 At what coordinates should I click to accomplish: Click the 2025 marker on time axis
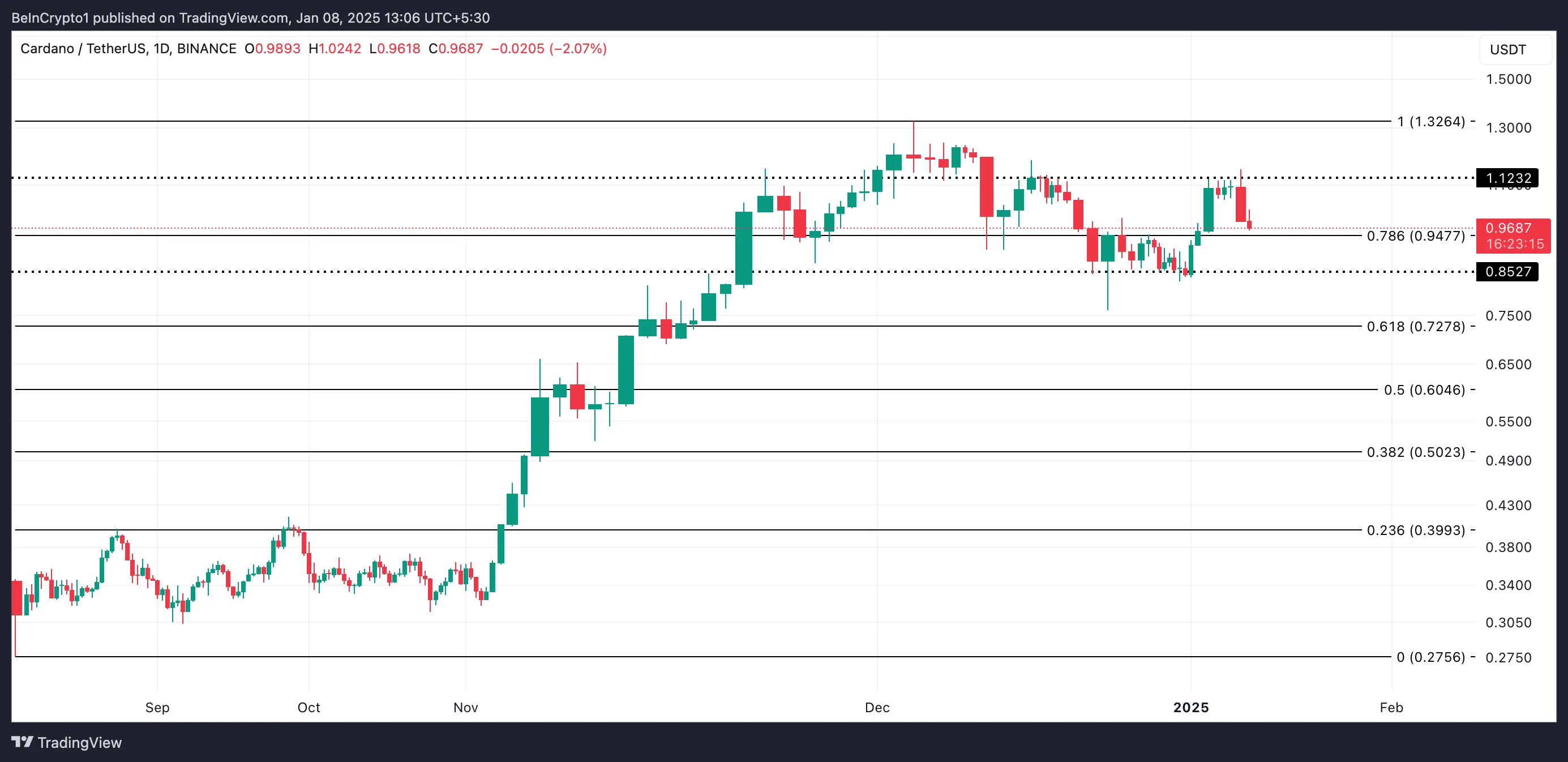click(x=1190, y=707)
